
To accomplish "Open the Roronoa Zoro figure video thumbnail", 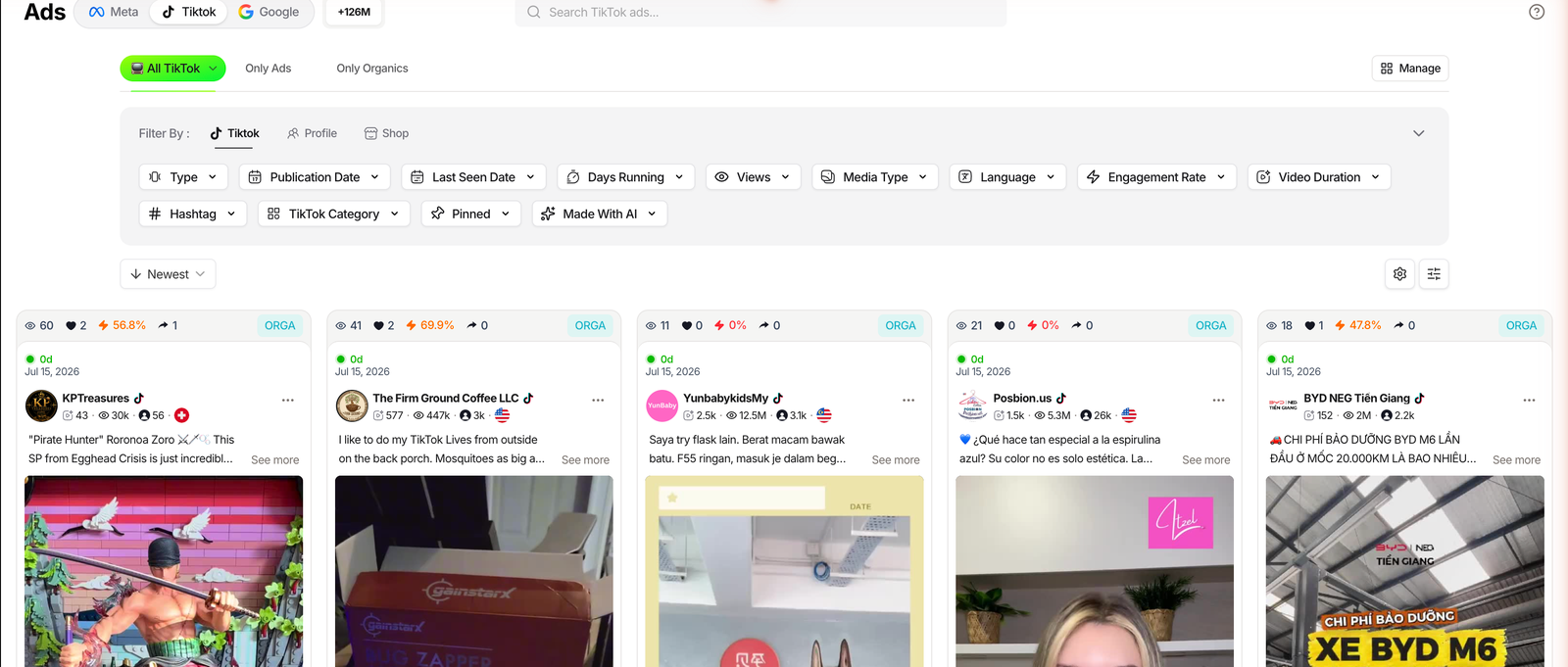I will [164, 571].
